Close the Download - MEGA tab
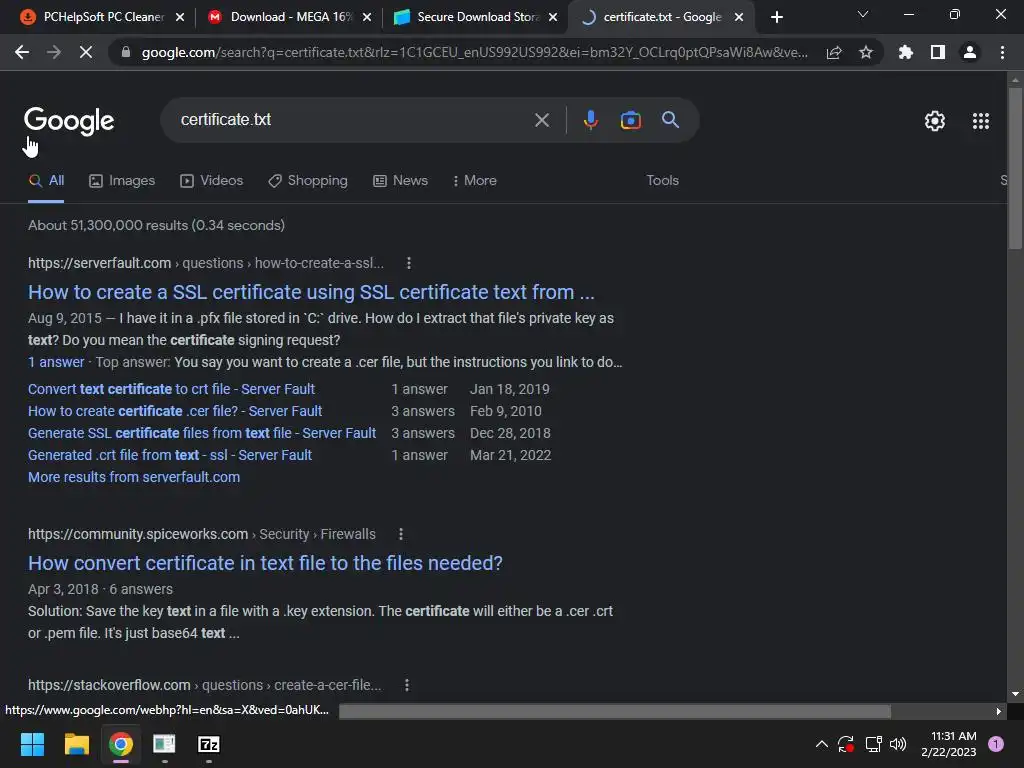Image resolution: width=1024 pixels, height=768 pixels. pyautogui.click(x=367, y=17)
